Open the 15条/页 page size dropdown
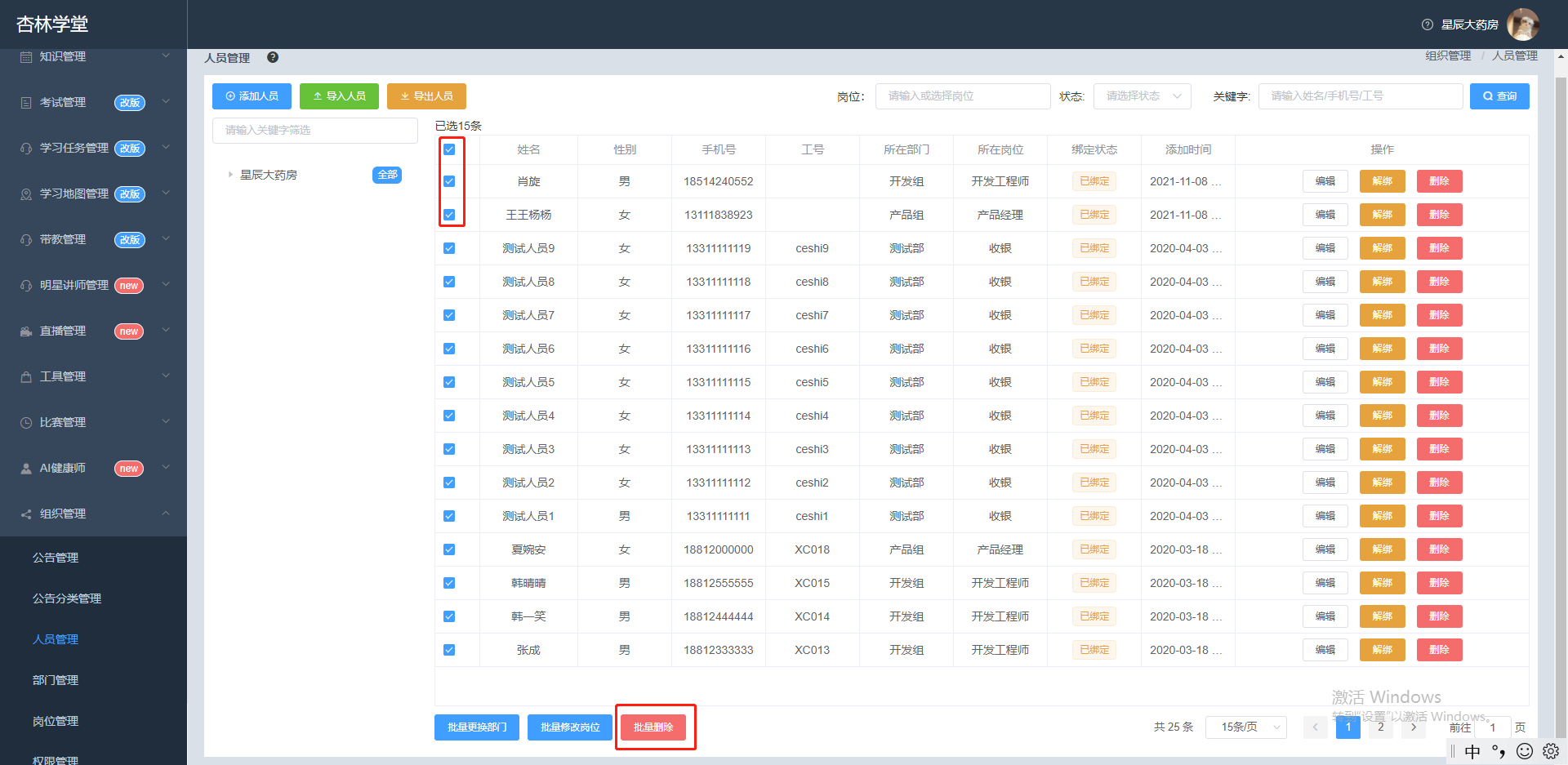Viewport: 1568px width, 765px height. (x=1246, y=727)
